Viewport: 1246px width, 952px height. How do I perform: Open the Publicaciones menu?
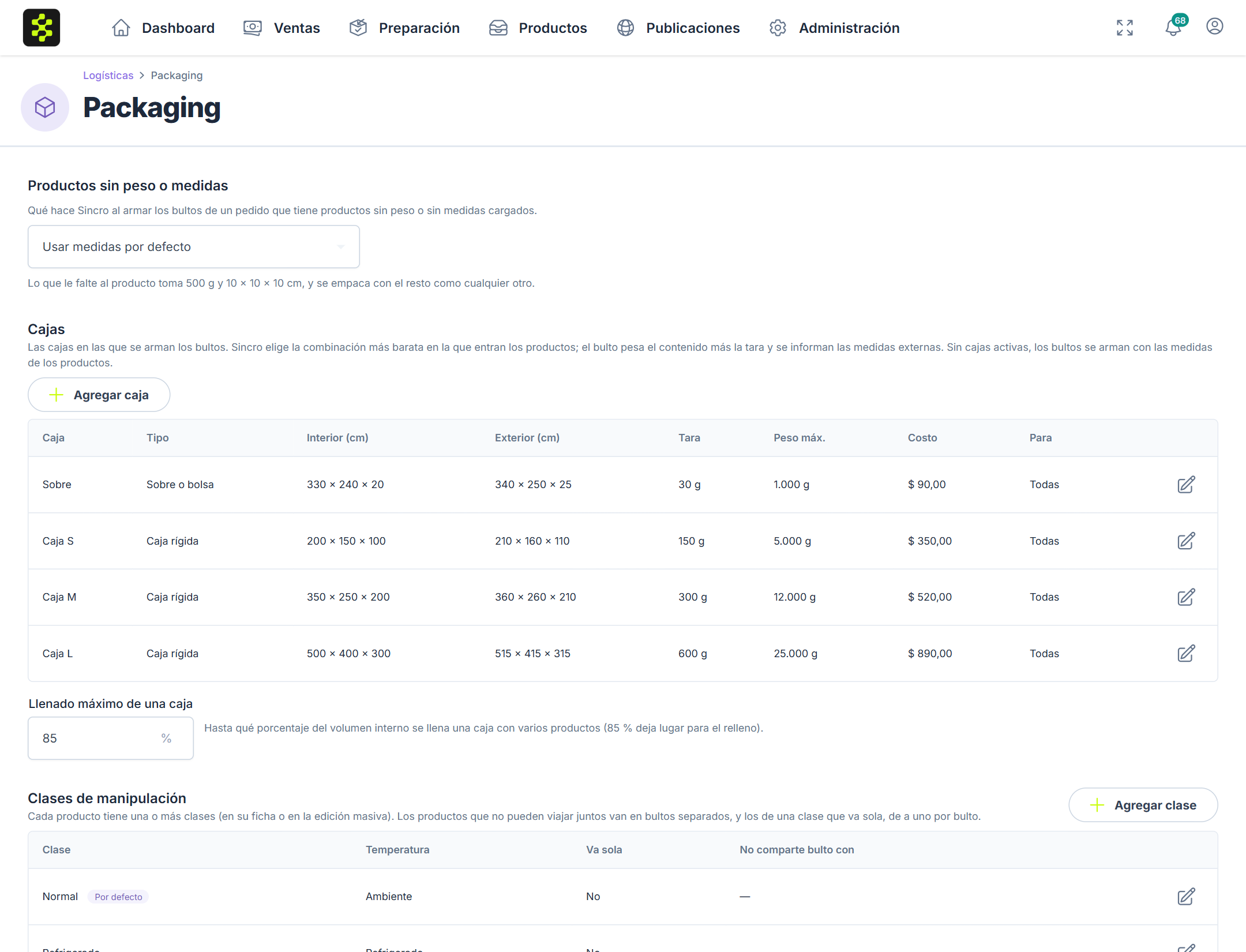click(678, 28)
